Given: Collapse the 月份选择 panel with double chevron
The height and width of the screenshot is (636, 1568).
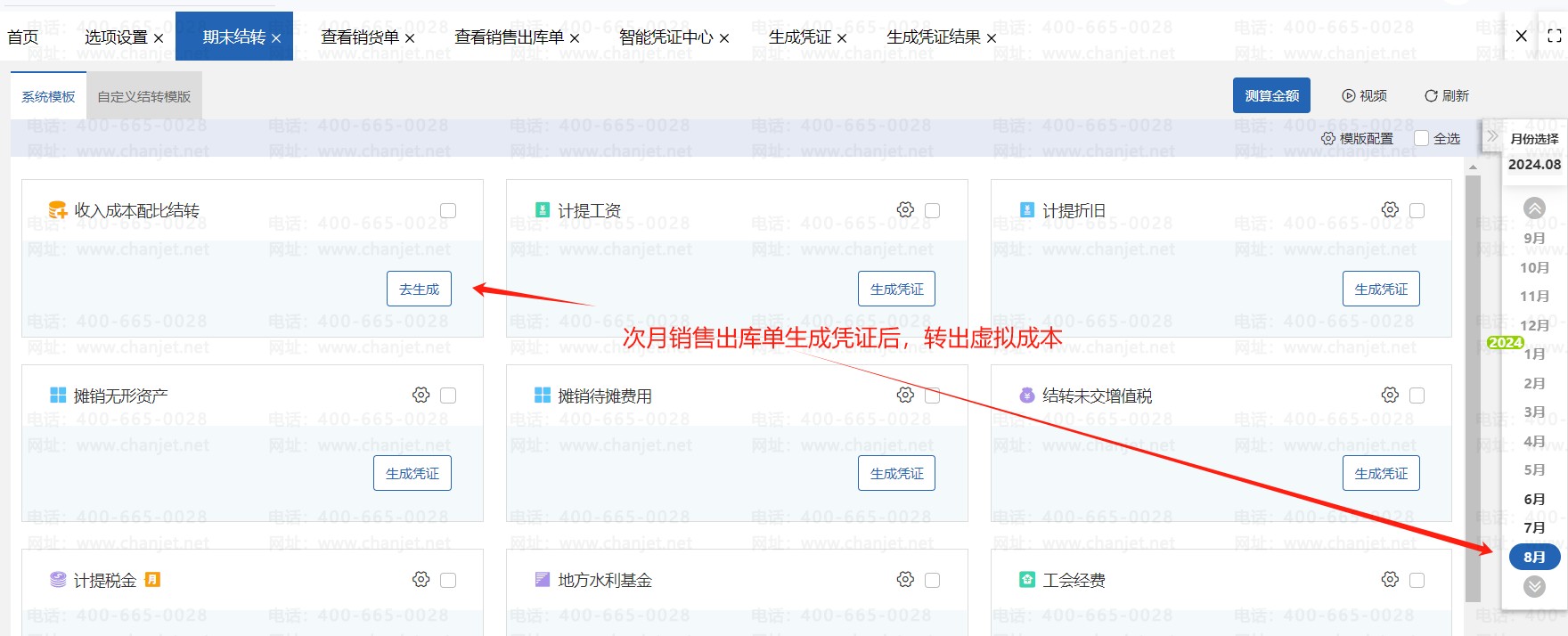Looking at the screenshot, I should click(1492, 137).
